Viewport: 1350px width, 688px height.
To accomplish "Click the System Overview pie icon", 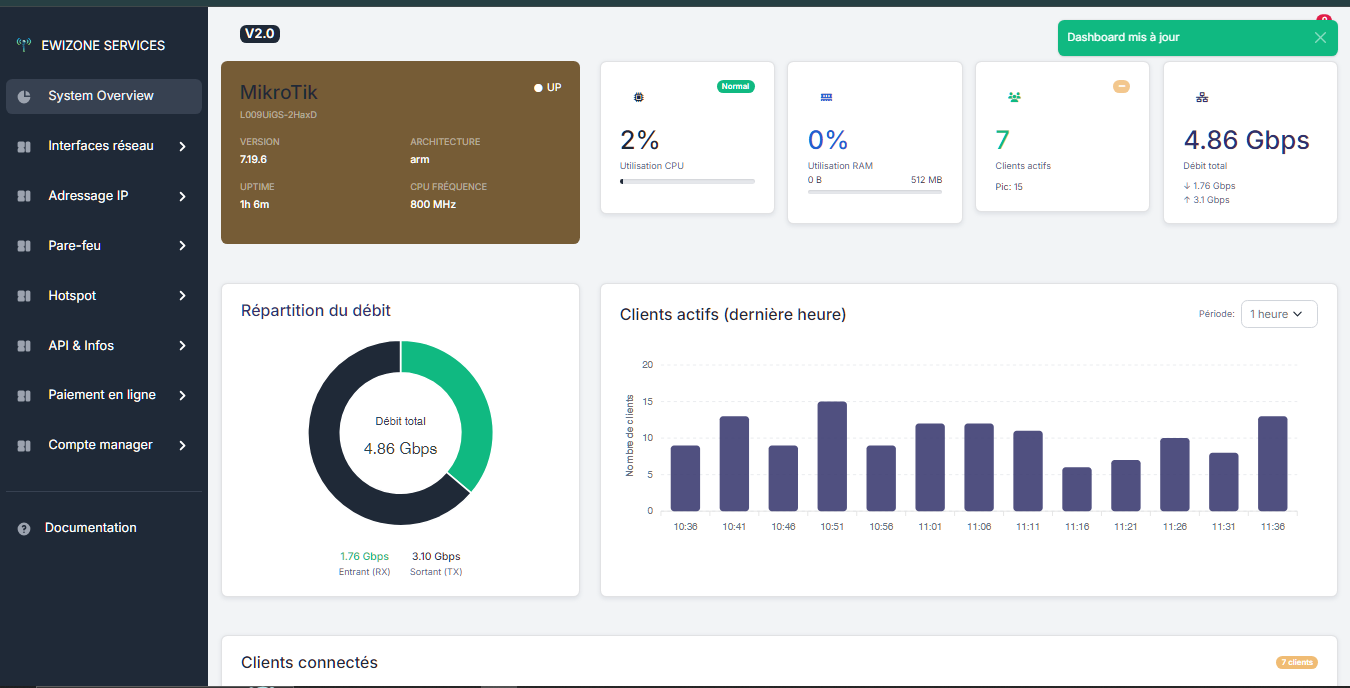I will click(x=25, y=96).
